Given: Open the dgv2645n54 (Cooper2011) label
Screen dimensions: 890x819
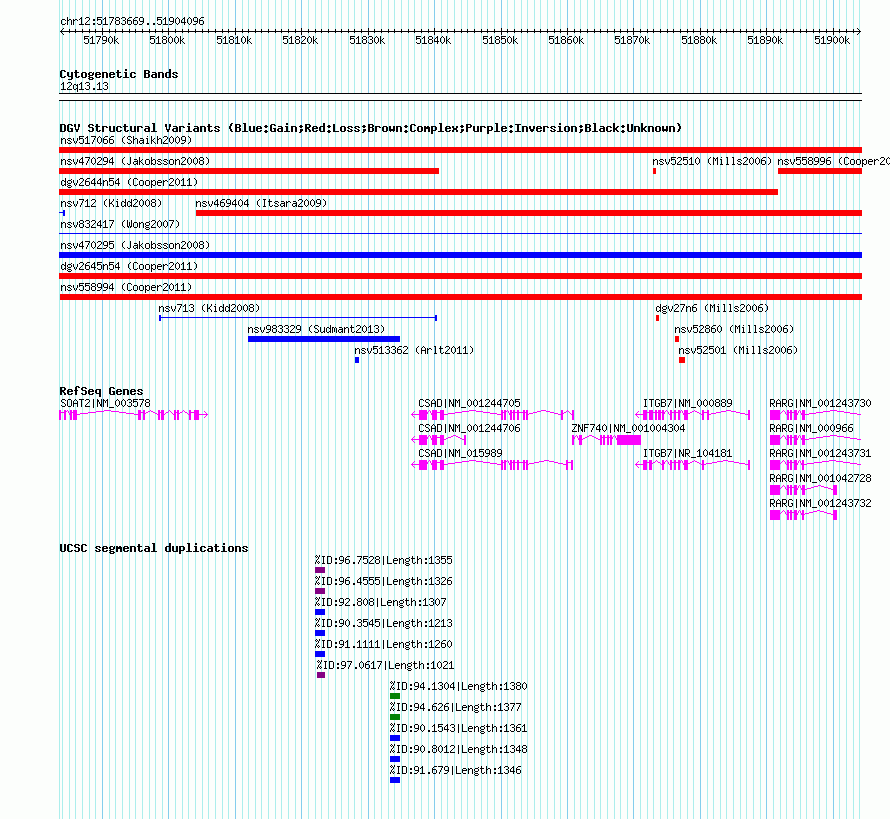Looking at the screenshot, I should coord(129,266).
